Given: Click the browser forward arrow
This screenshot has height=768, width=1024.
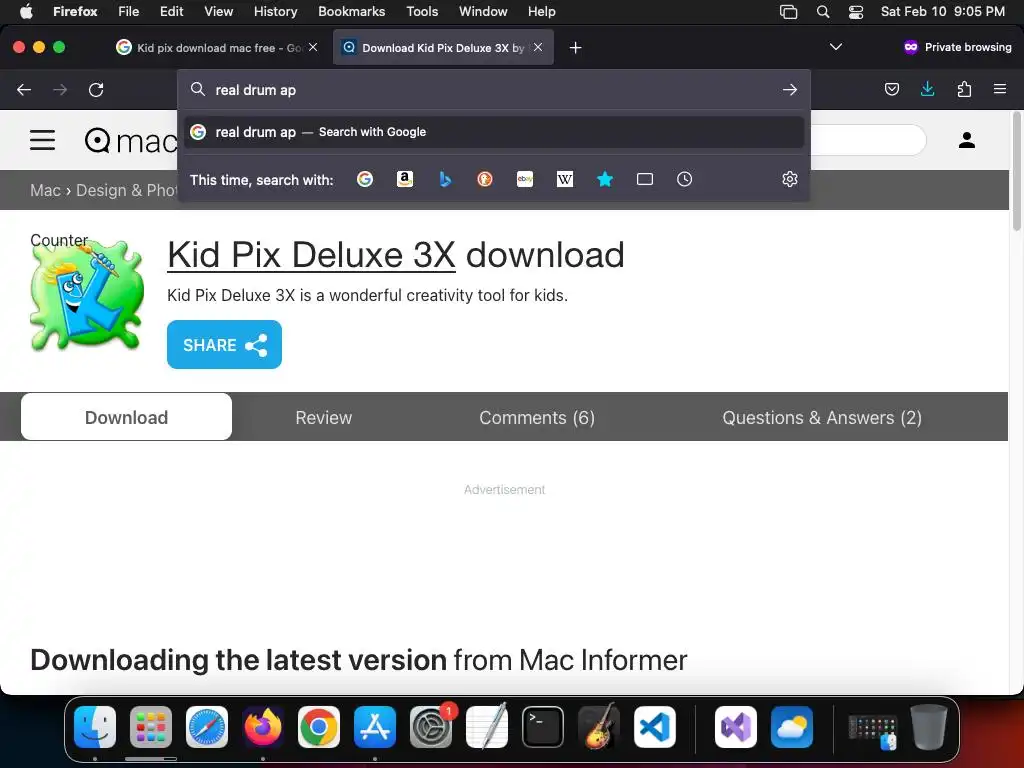Looking at the screenshot, I should [60, 89].
